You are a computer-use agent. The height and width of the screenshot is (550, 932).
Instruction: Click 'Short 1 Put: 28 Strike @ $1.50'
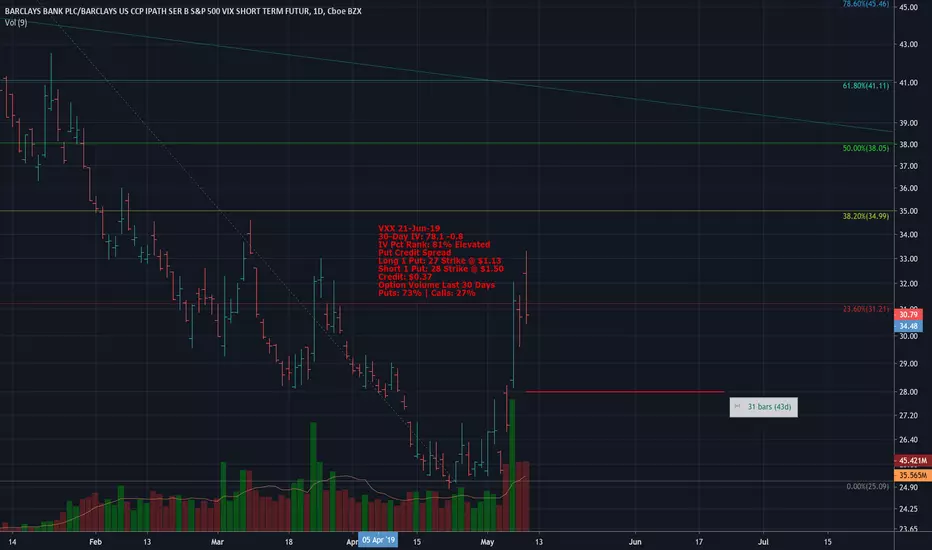point(440,269)
